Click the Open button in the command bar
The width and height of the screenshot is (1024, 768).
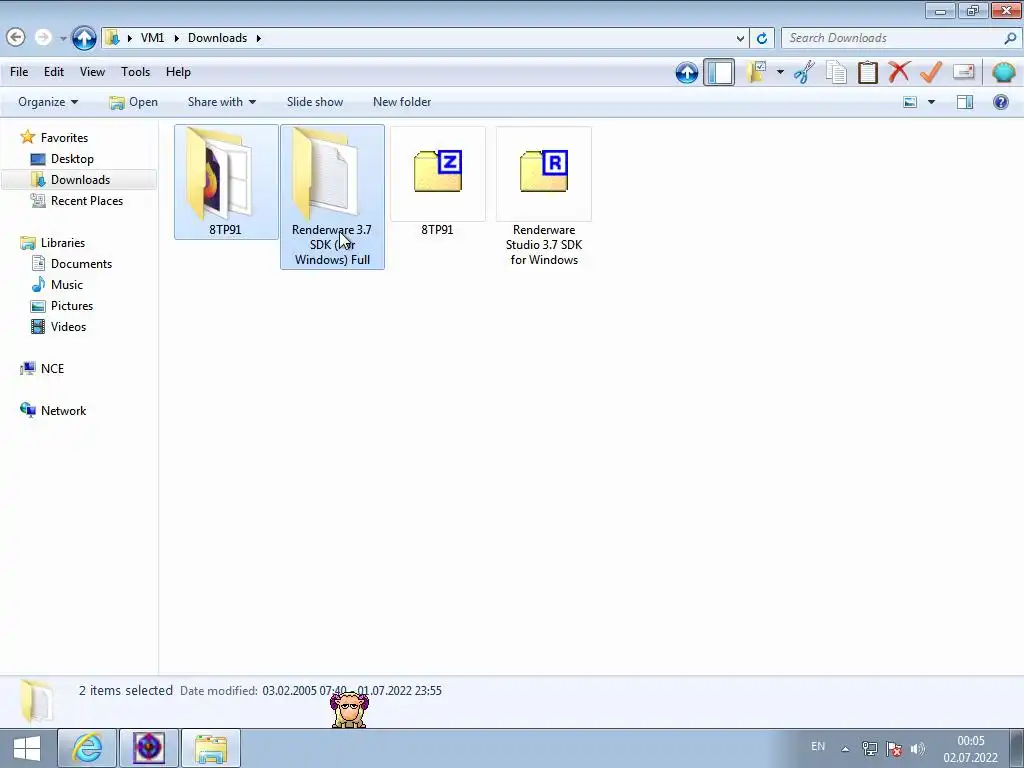point(134,102)
